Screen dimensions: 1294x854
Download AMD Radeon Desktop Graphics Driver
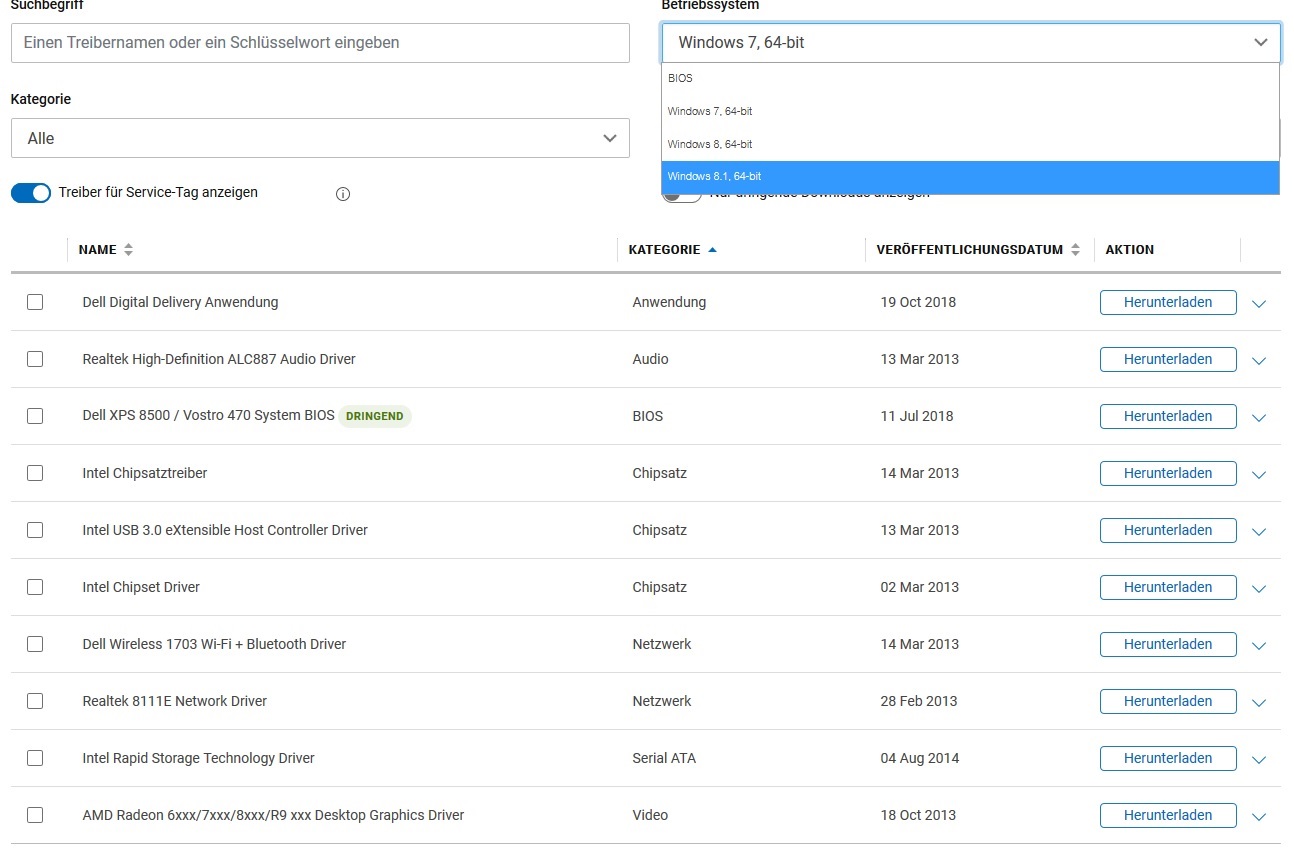point(1168,815)
